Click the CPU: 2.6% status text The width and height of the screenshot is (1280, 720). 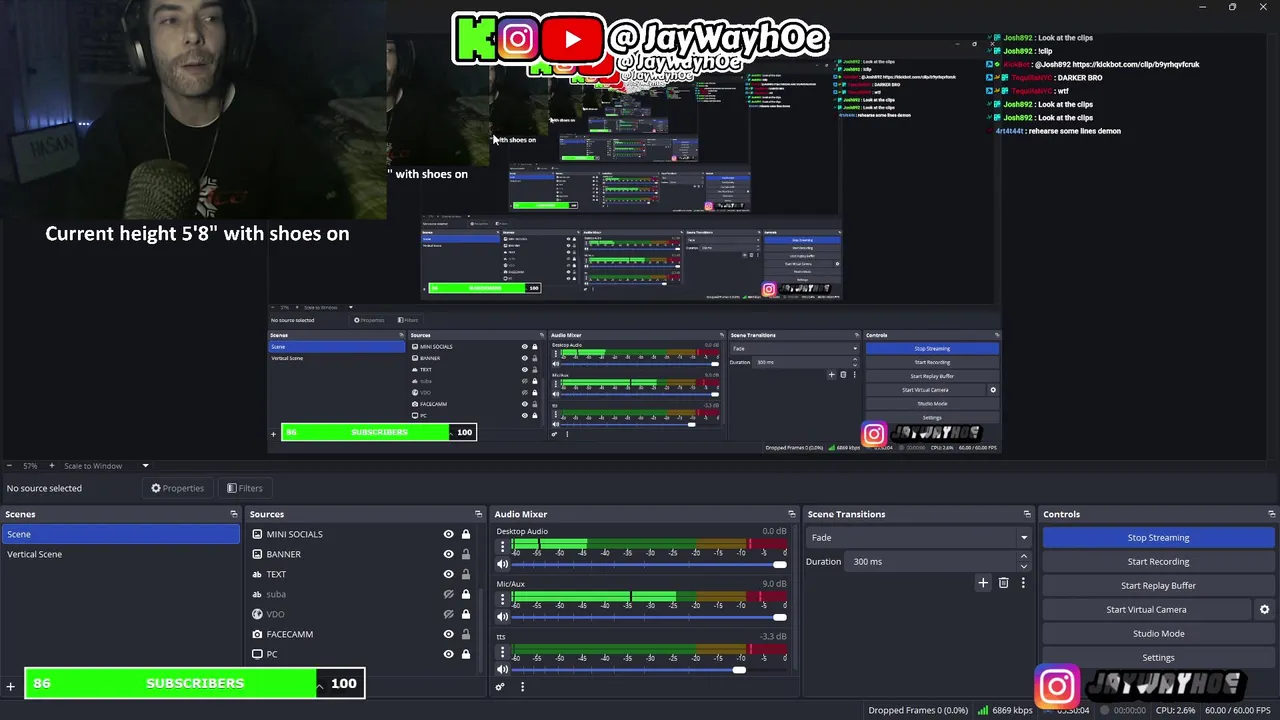[x=1175, y=710]
